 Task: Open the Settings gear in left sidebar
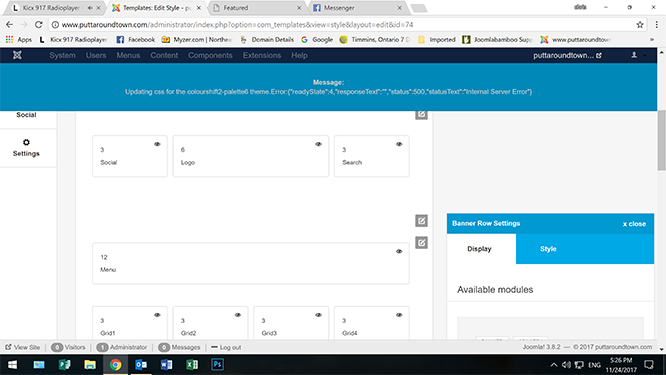(26, 148)
